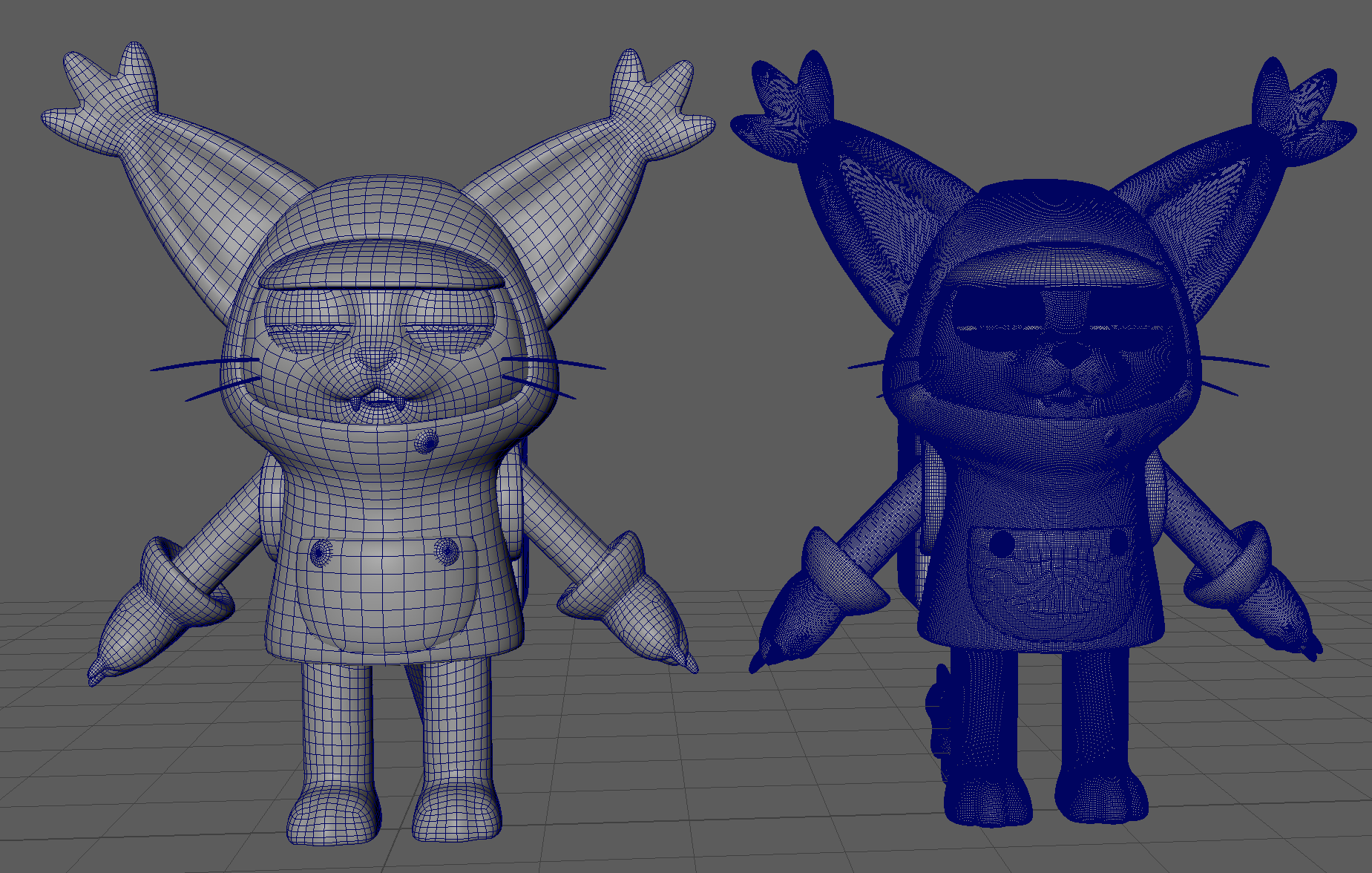Select the tail of the dense-mesh model
1372x873 pixels.
click(940, 713)
